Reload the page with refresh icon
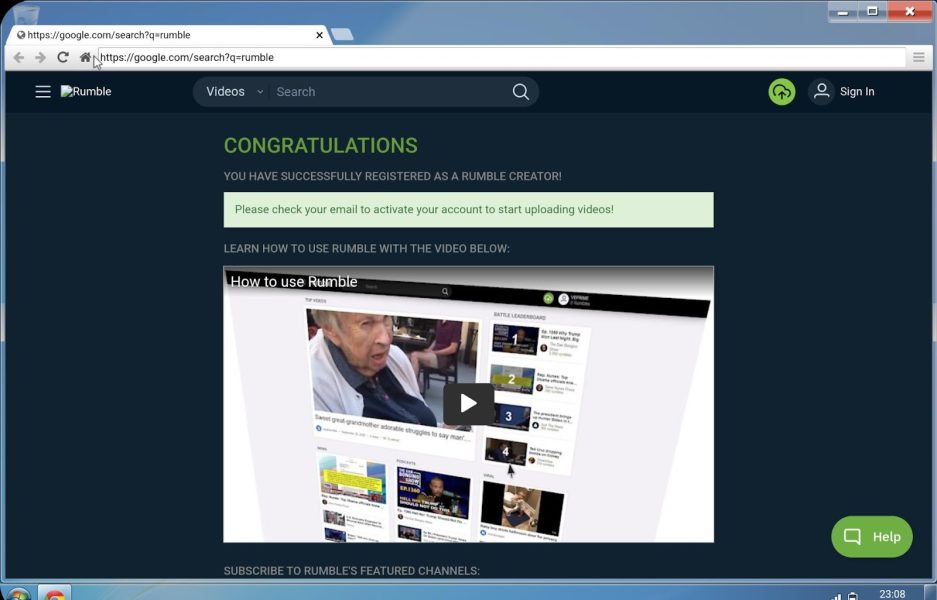The width and height of the screenshot is (937, 600). click(63, 57)
